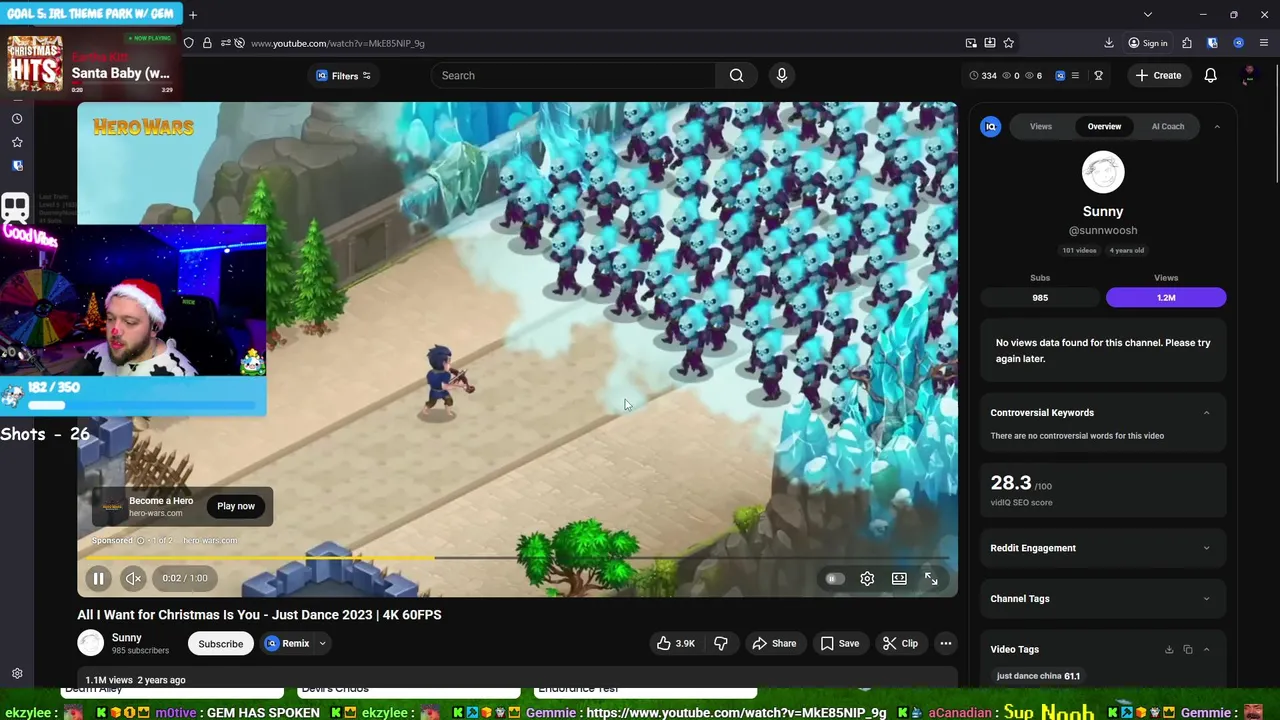This screenshot has height=720, width=1280.
Task: Click the vidIQ round logo in the panel
Action: [990, 127]
